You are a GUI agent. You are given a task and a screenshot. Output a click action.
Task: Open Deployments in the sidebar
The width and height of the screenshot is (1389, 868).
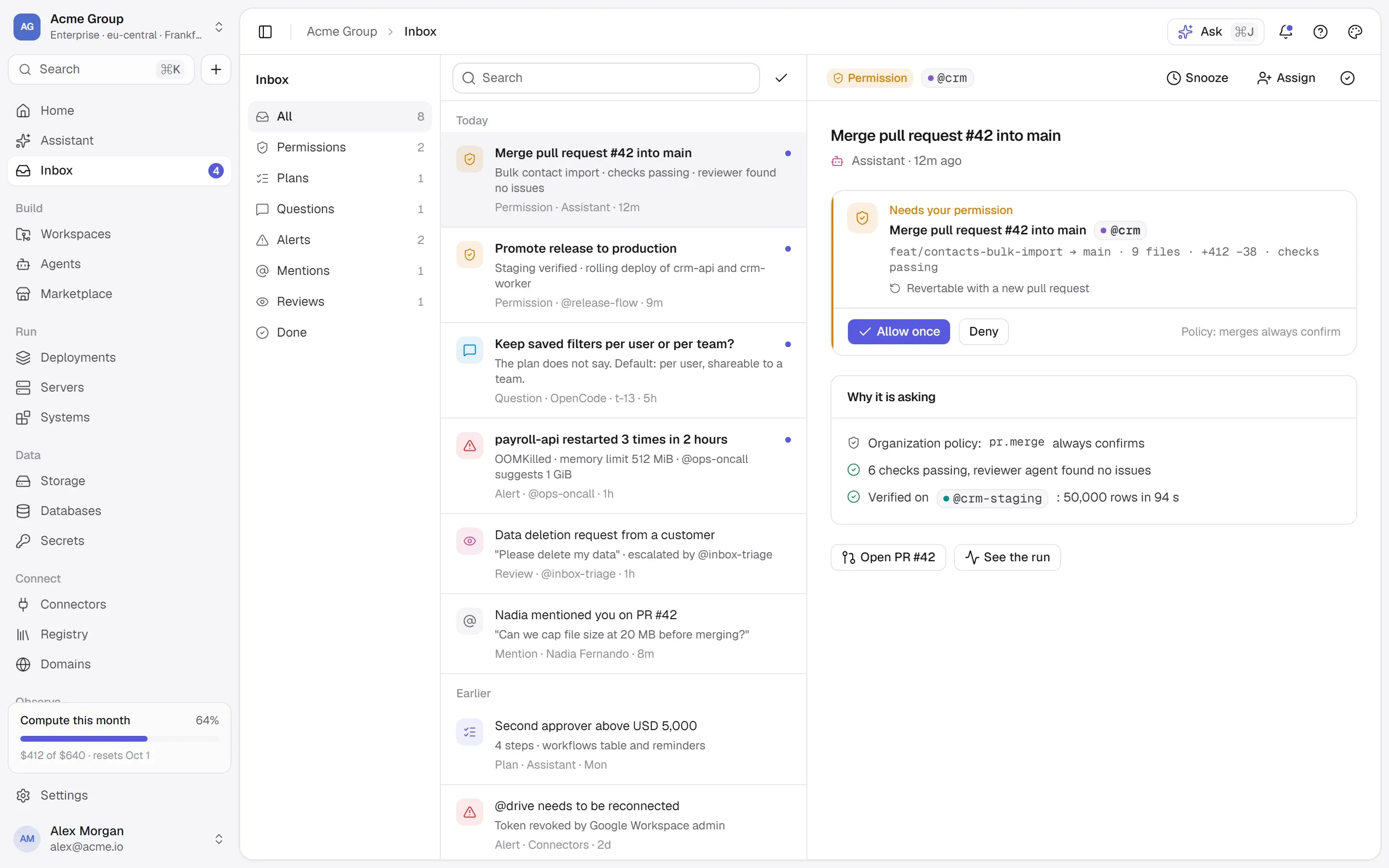(x=120, y=358)
